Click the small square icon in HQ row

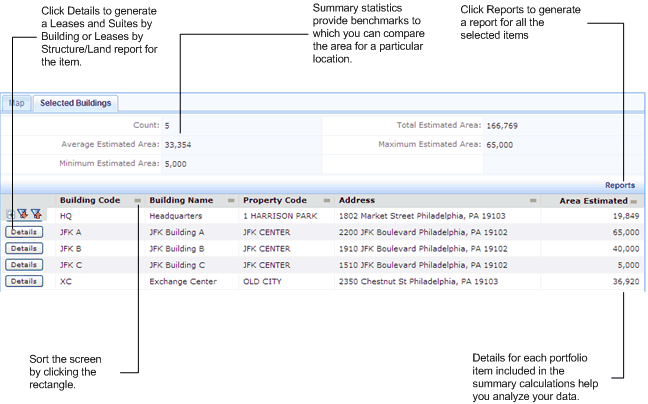[10, 214]
